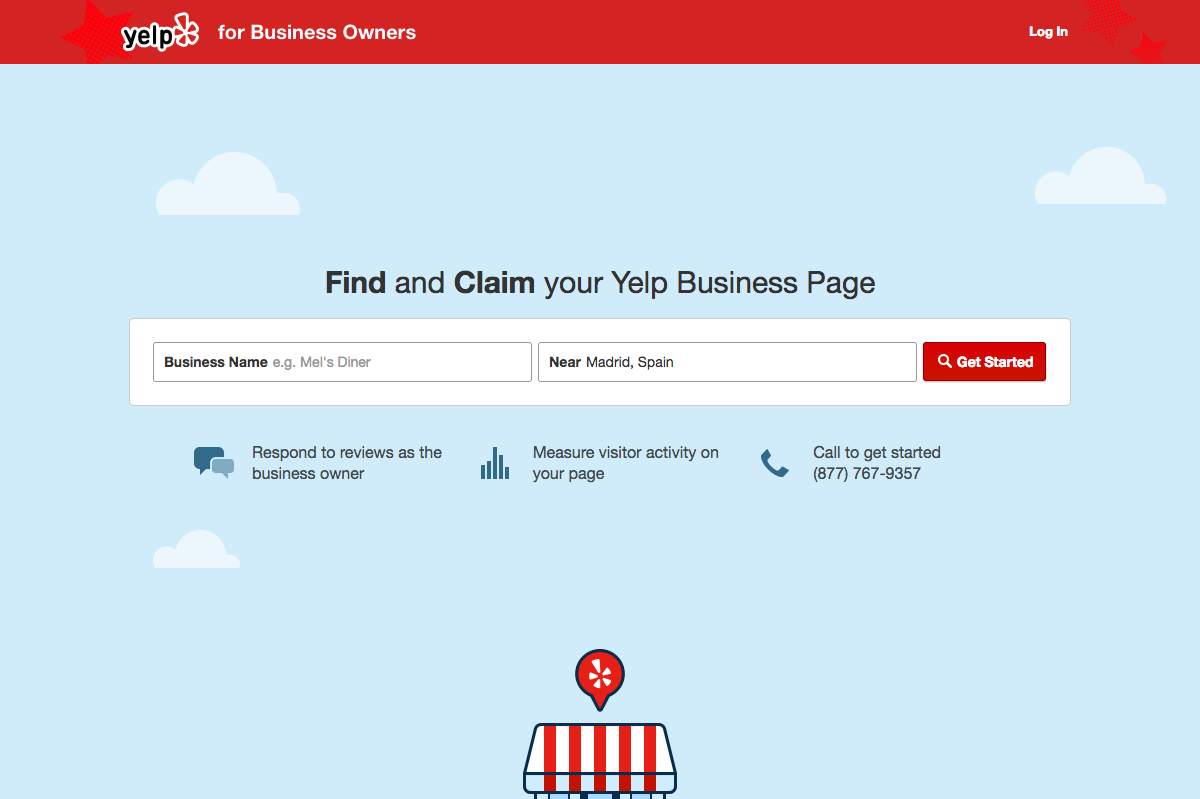1200x799 pixels.
Task: Click the Get Started search button
Action: (x=984, y=362)
